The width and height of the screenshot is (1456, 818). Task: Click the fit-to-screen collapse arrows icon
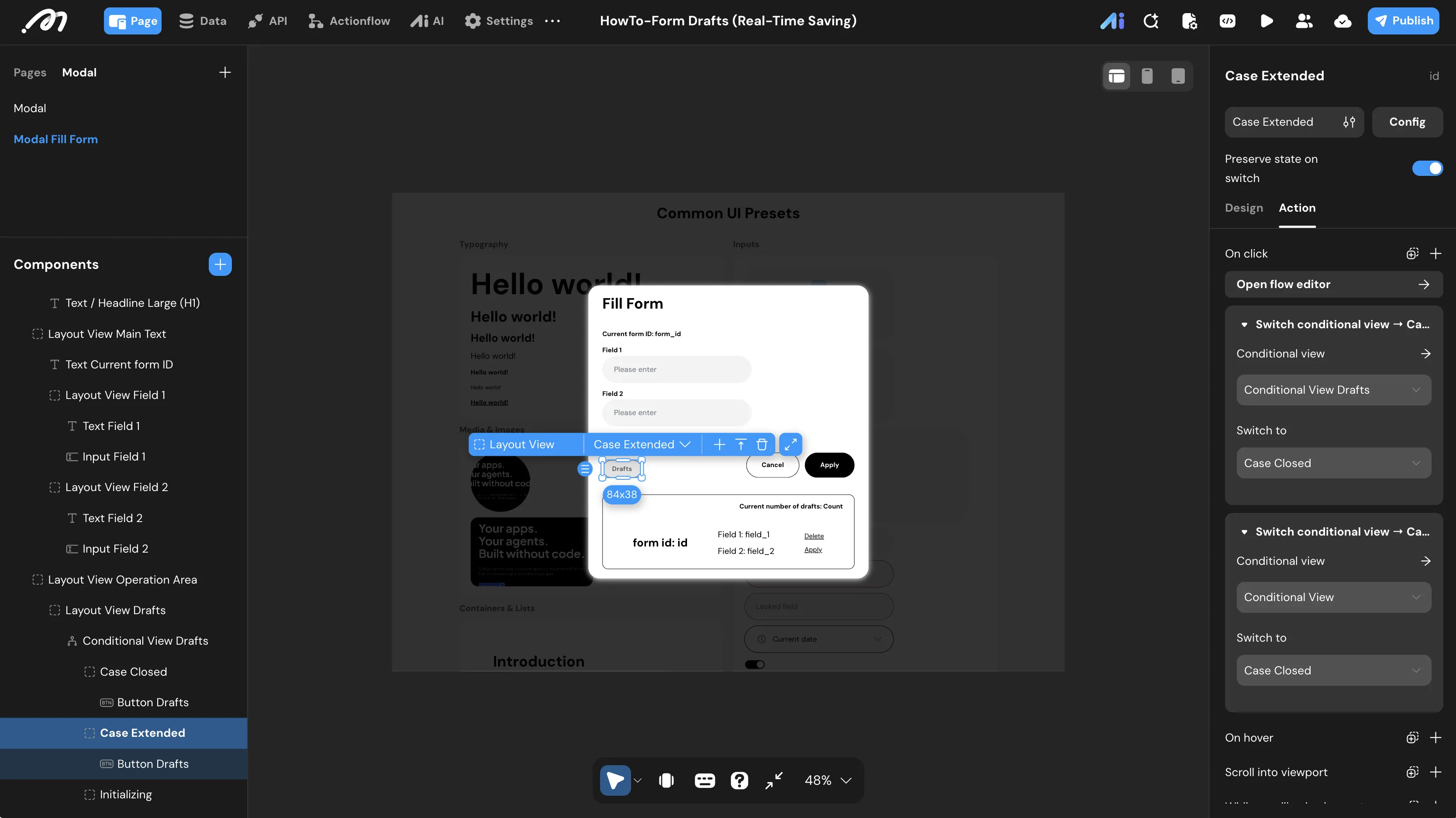point(774,780)
